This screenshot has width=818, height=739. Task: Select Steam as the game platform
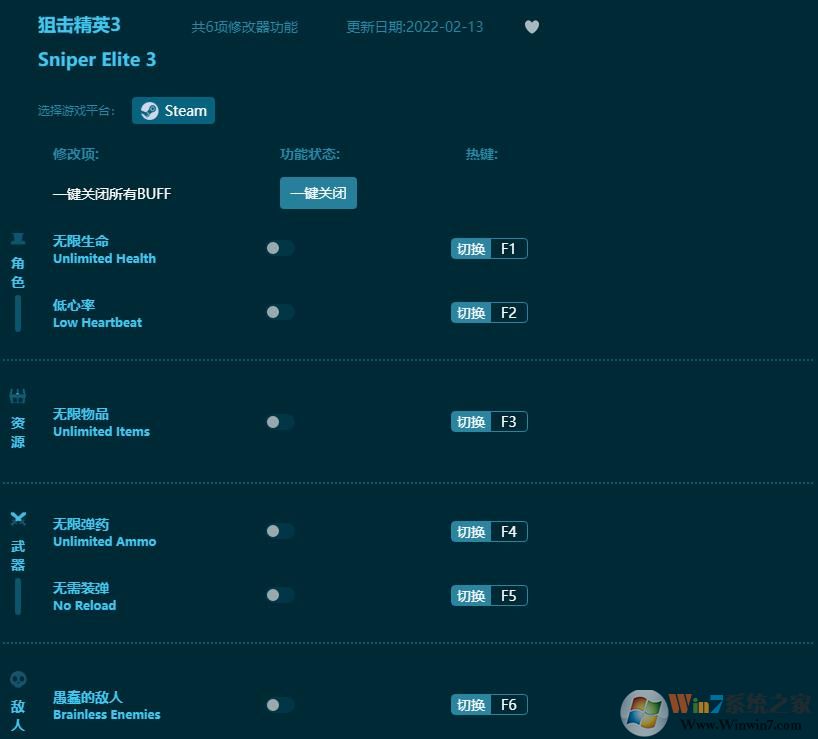click(x=173, y=110)
